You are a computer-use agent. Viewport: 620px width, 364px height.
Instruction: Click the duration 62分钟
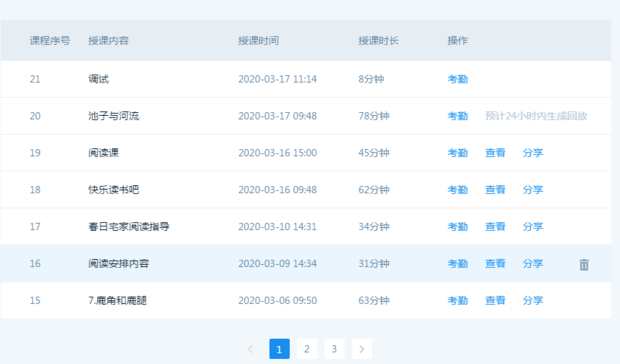(x=374, y=190)
